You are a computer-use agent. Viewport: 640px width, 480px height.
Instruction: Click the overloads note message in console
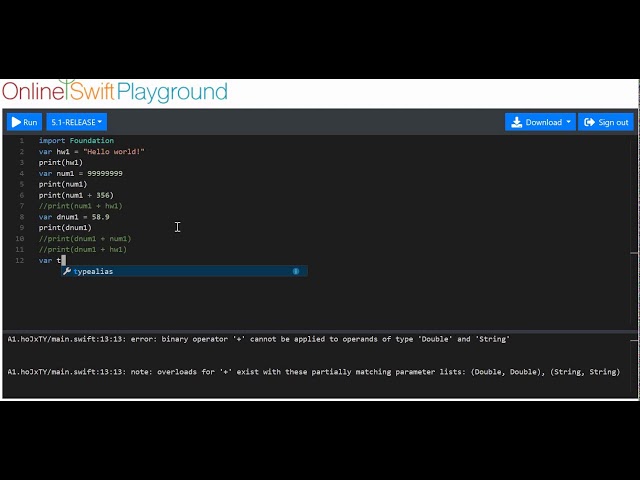[x=313, y=372]
